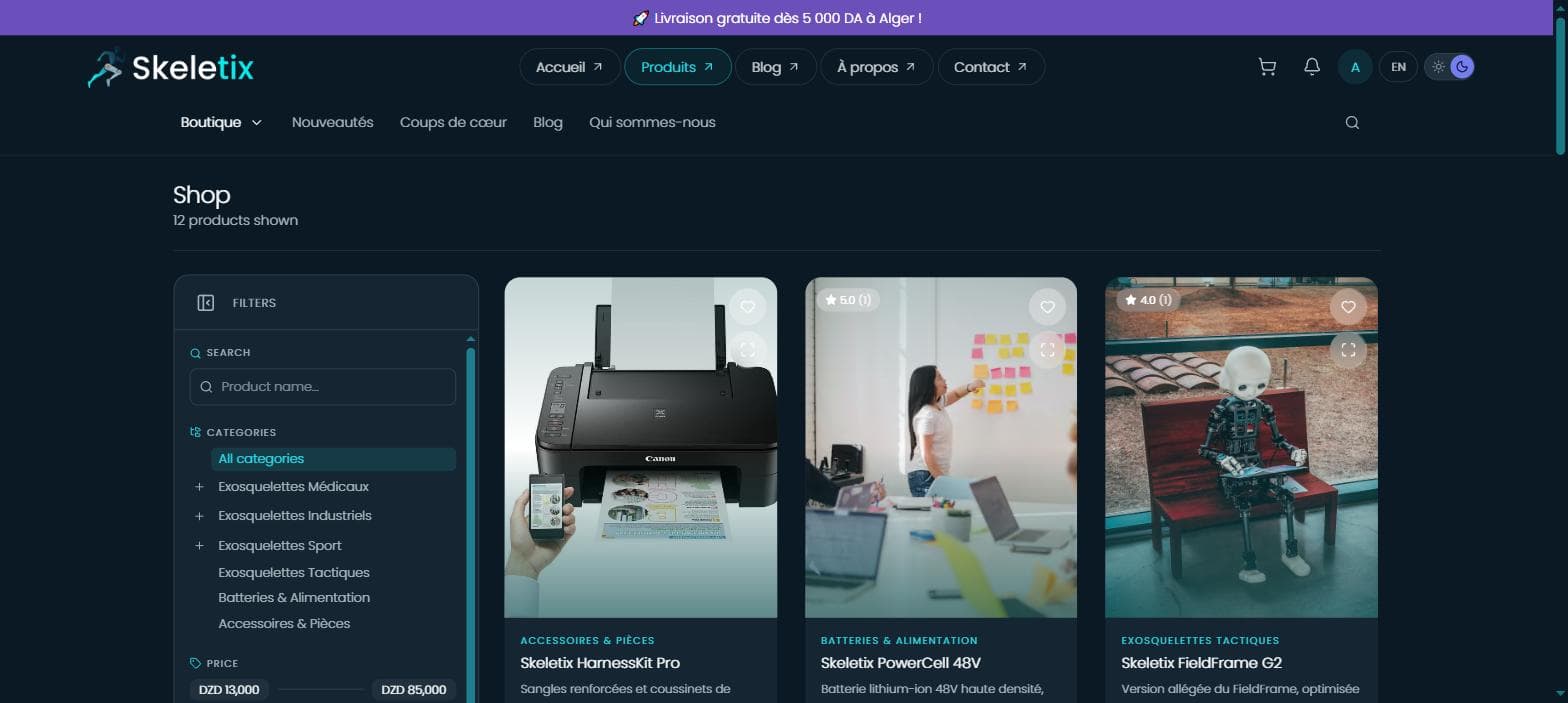
Task: Focus the Product name search field
Action: coord(323,387)
